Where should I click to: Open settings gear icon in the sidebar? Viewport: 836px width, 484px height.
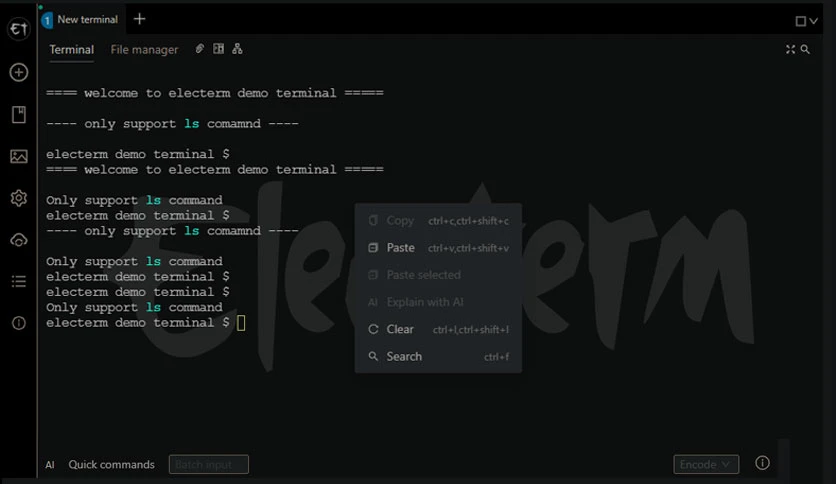19,198
